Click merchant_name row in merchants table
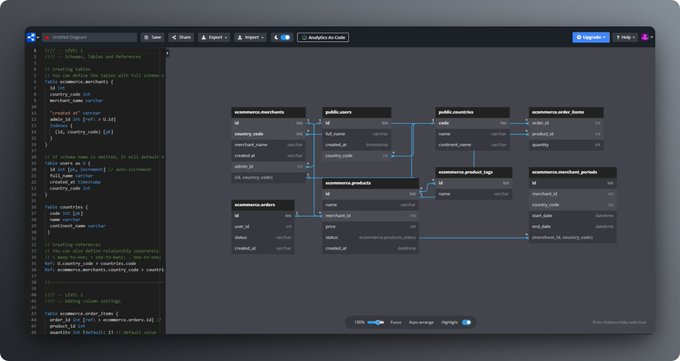This screenshot has height=361, width=680. click(268, 145)
